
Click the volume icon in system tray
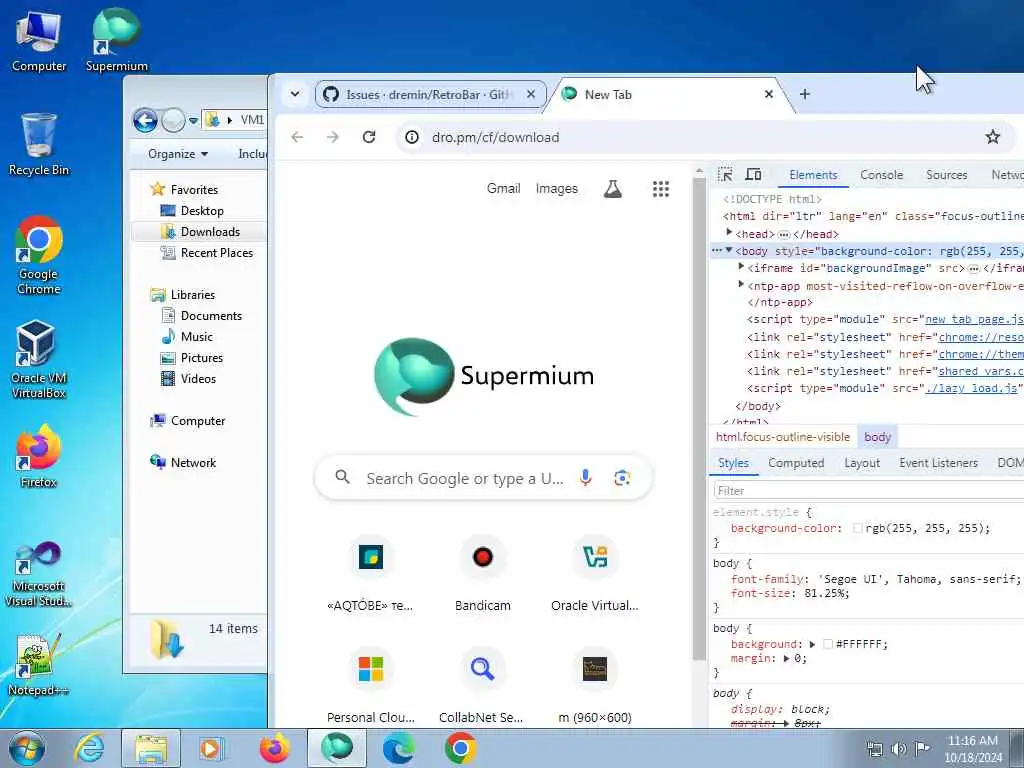pyautogui.click(x=899, y=748)
